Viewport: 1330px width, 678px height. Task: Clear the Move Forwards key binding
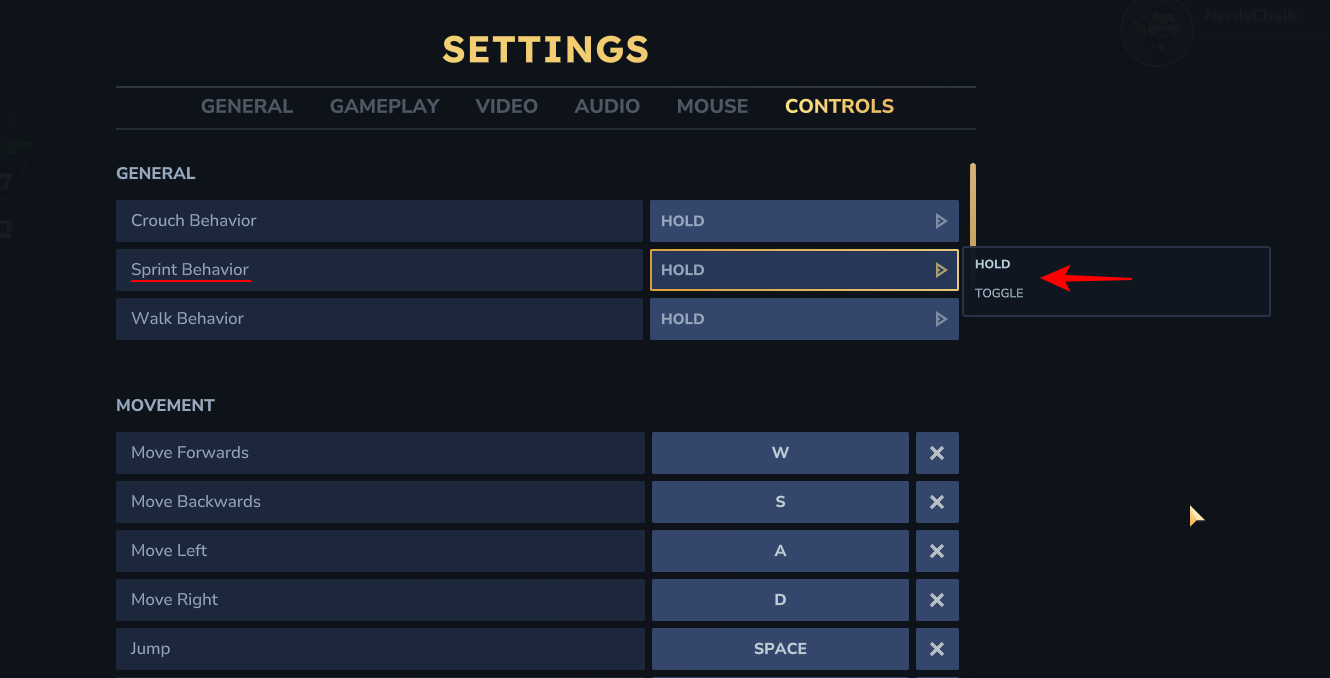[937, 453]
